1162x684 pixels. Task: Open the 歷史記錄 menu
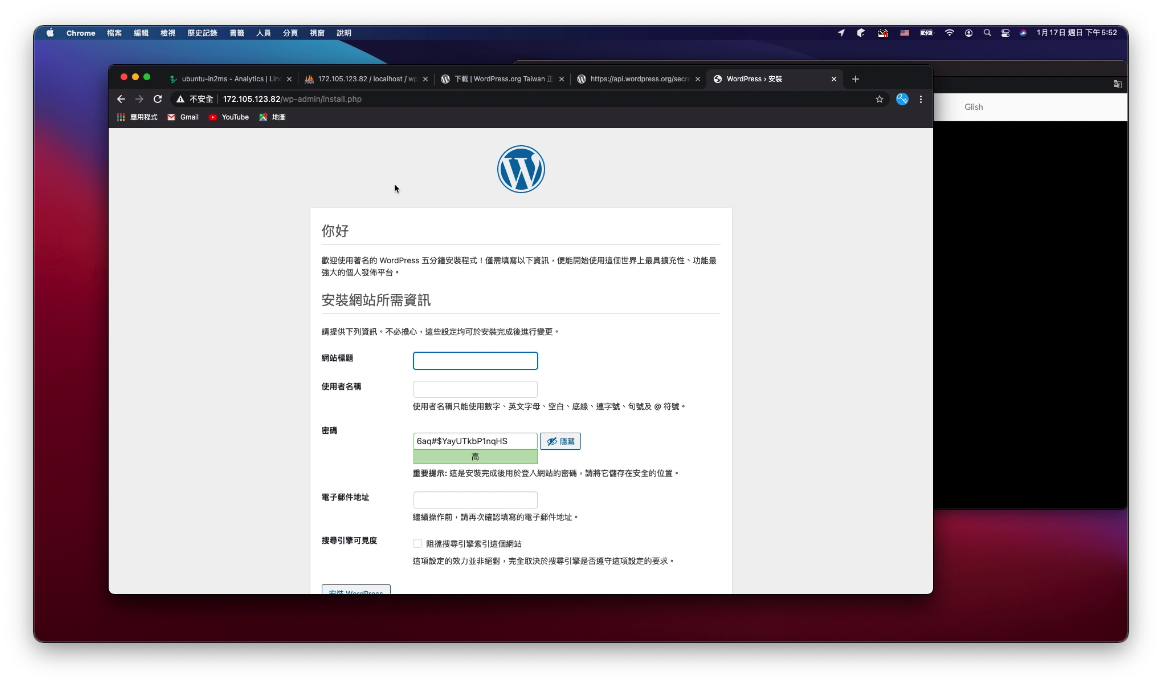point(202,33)
